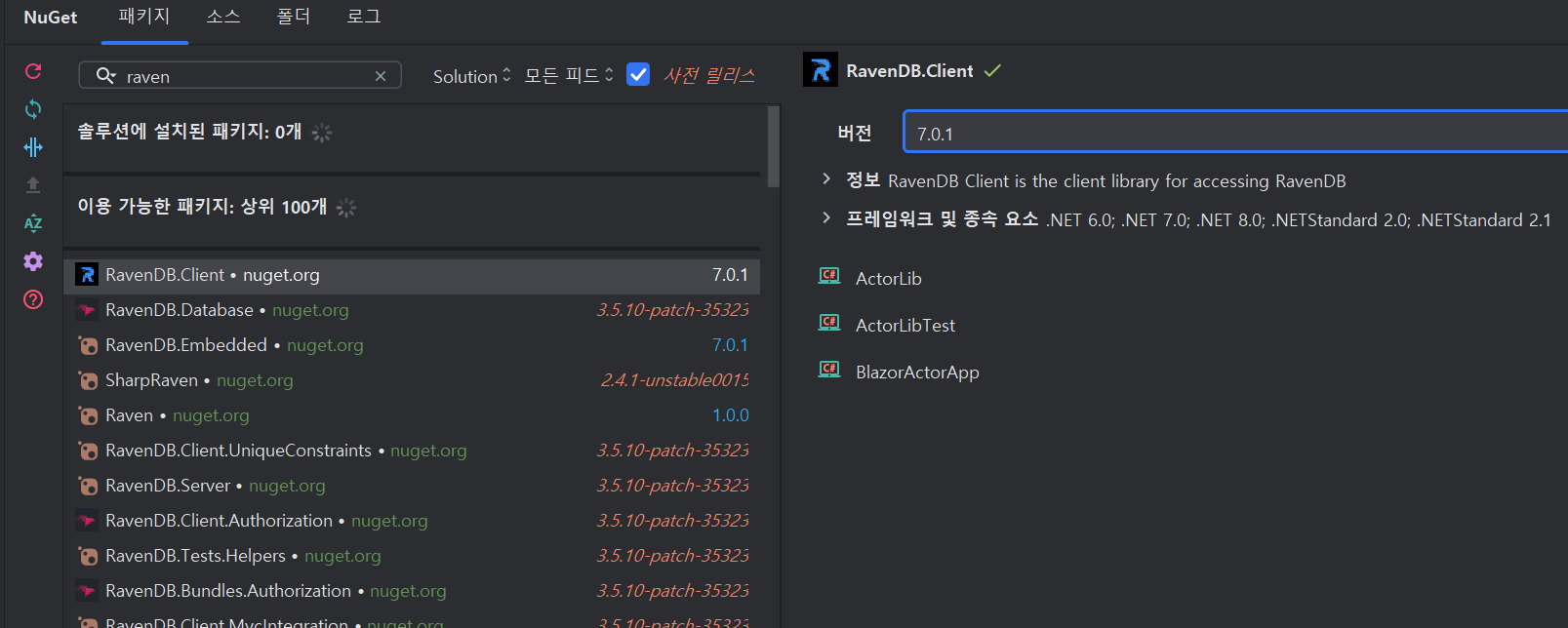Viewport: 1568px width, 628px height.
Task: Click the red refresh icon in sidebar
Action: pos(33,71)
